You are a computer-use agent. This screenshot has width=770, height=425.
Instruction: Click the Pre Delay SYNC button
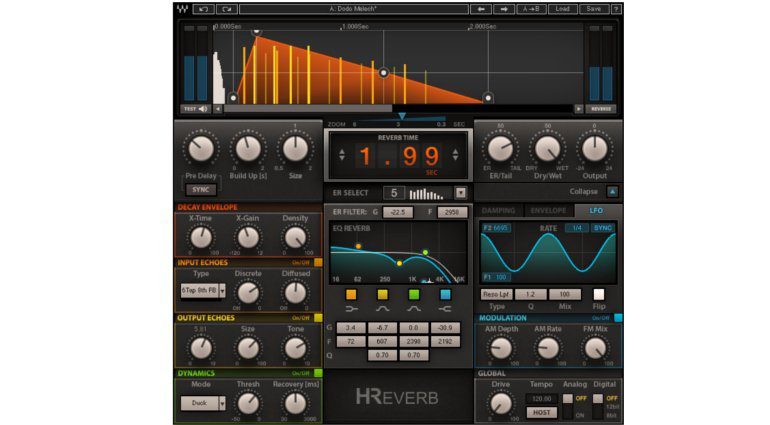point(201,190)
